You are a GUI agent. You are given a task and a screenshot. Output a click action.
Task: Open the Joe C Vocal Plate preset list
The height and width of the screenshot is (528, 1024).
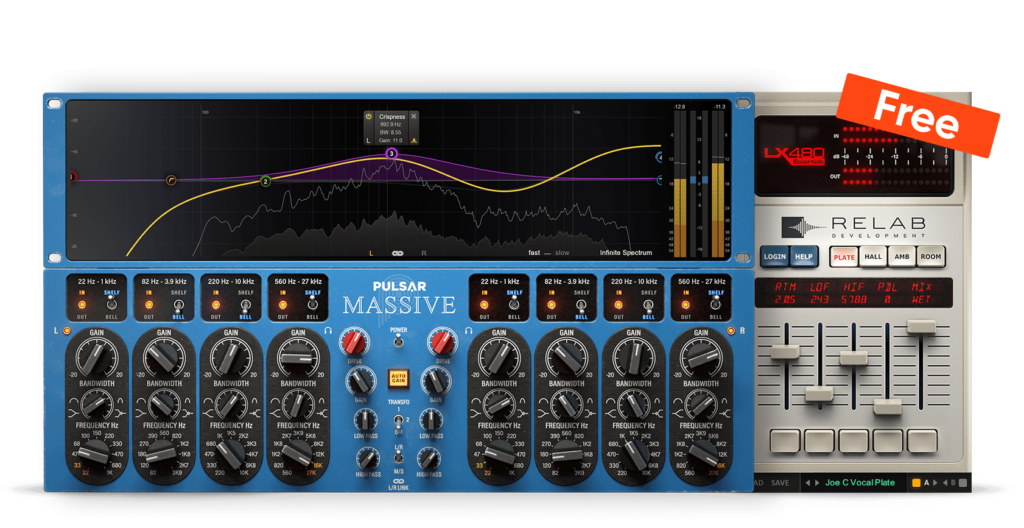coord(859,483)
